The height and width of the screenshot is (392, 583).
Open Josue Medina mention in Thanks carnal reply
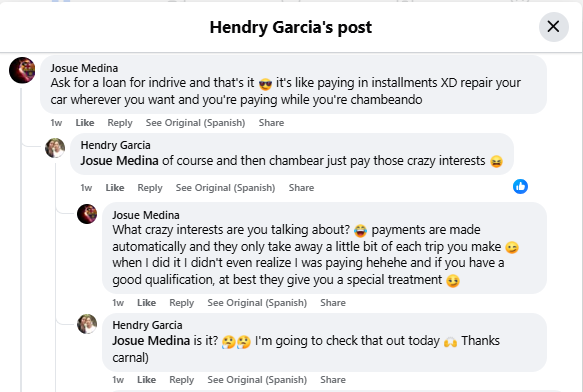[x=151, y=341]
